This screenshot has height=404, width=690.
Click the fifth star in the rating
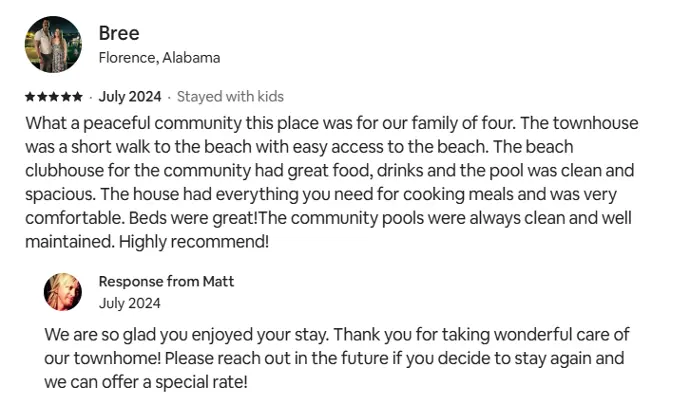[x=77, y=96]
